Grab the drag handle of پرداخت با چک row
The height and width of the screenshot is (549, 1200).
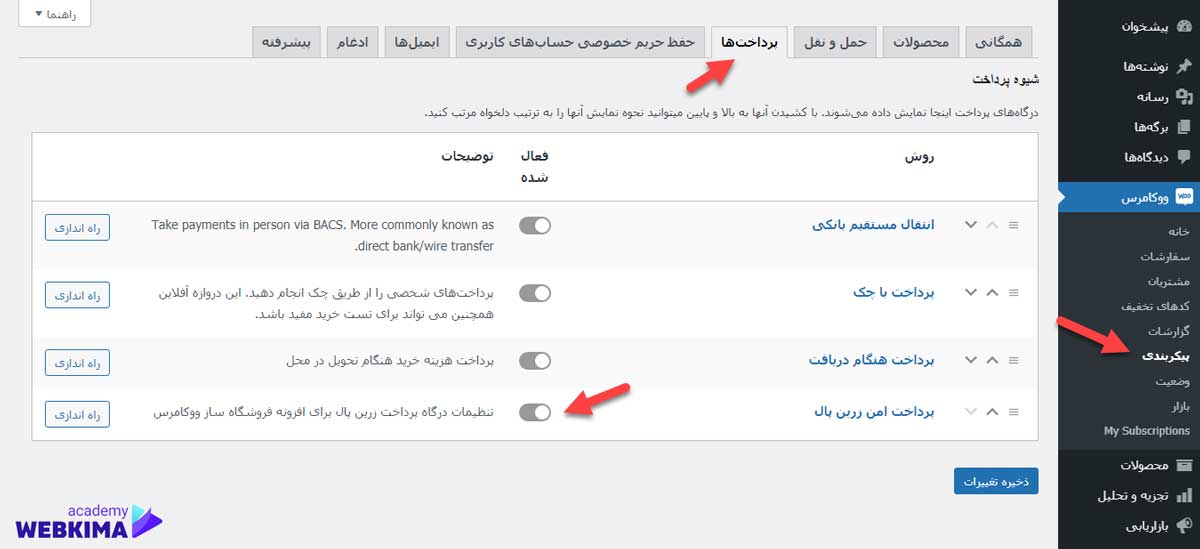click(x=1013, y=292)
